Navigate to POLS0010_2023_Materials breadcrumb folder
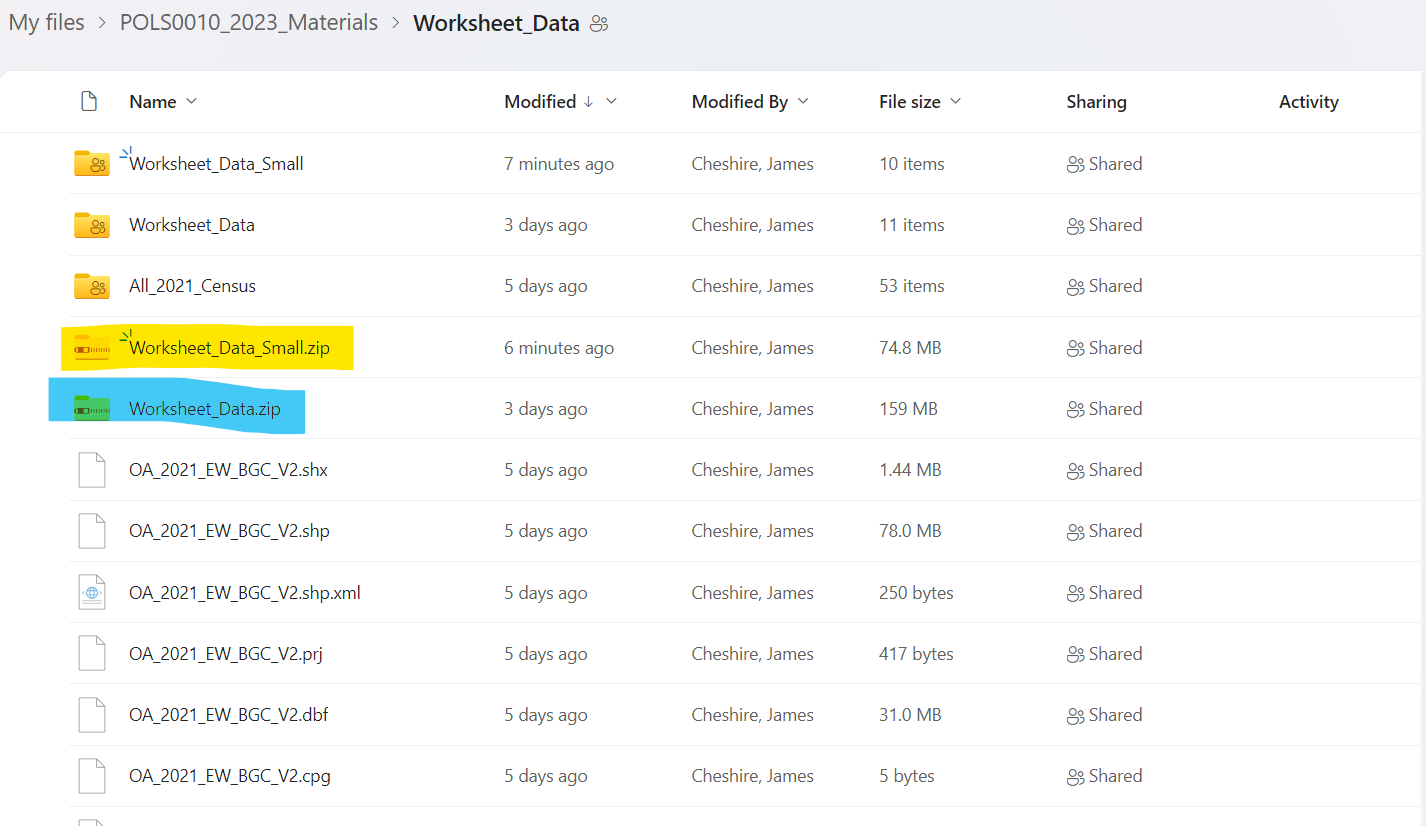 [x=249, y=23]
